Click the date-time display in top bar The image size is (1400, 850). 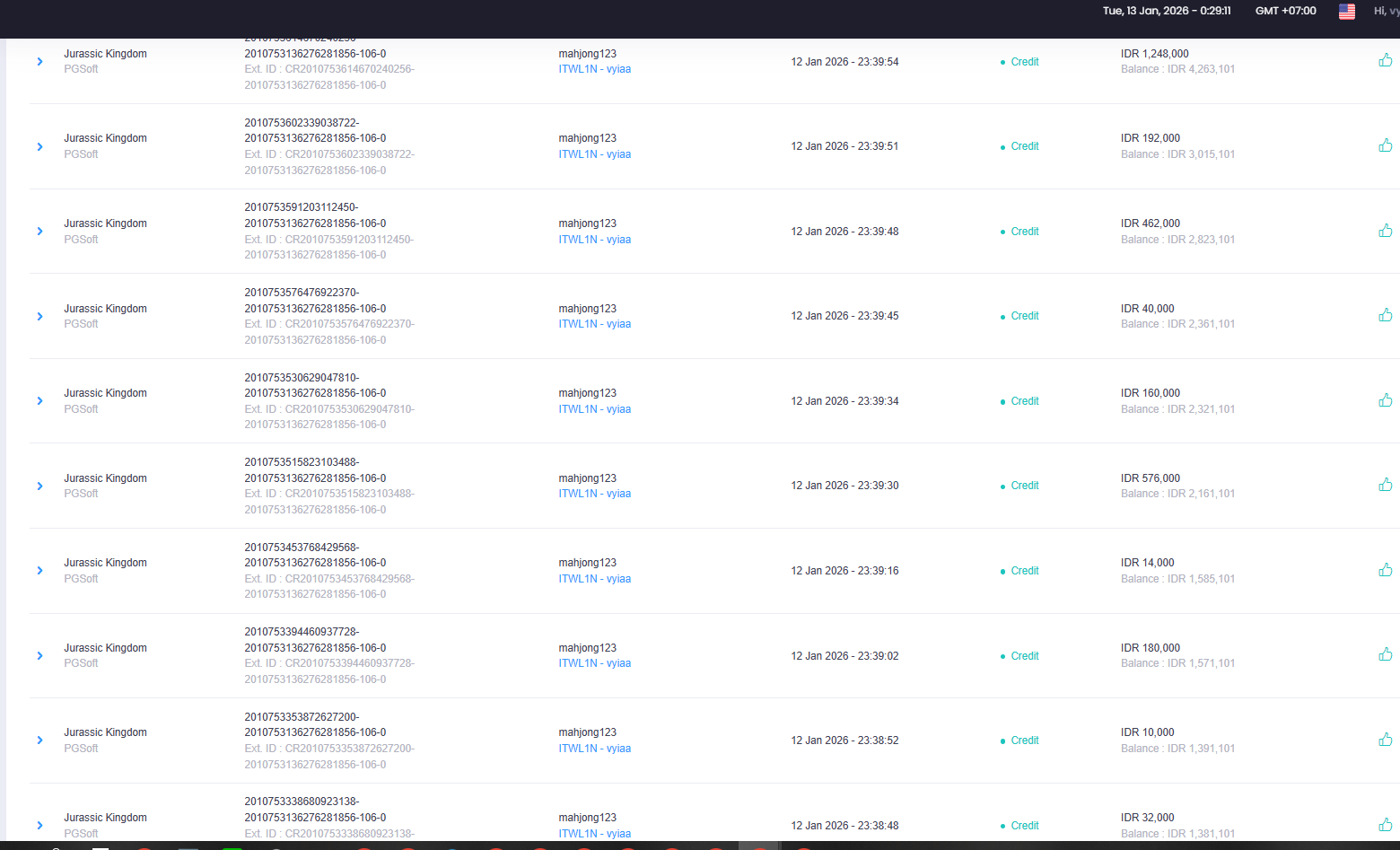coord(1167,11)
